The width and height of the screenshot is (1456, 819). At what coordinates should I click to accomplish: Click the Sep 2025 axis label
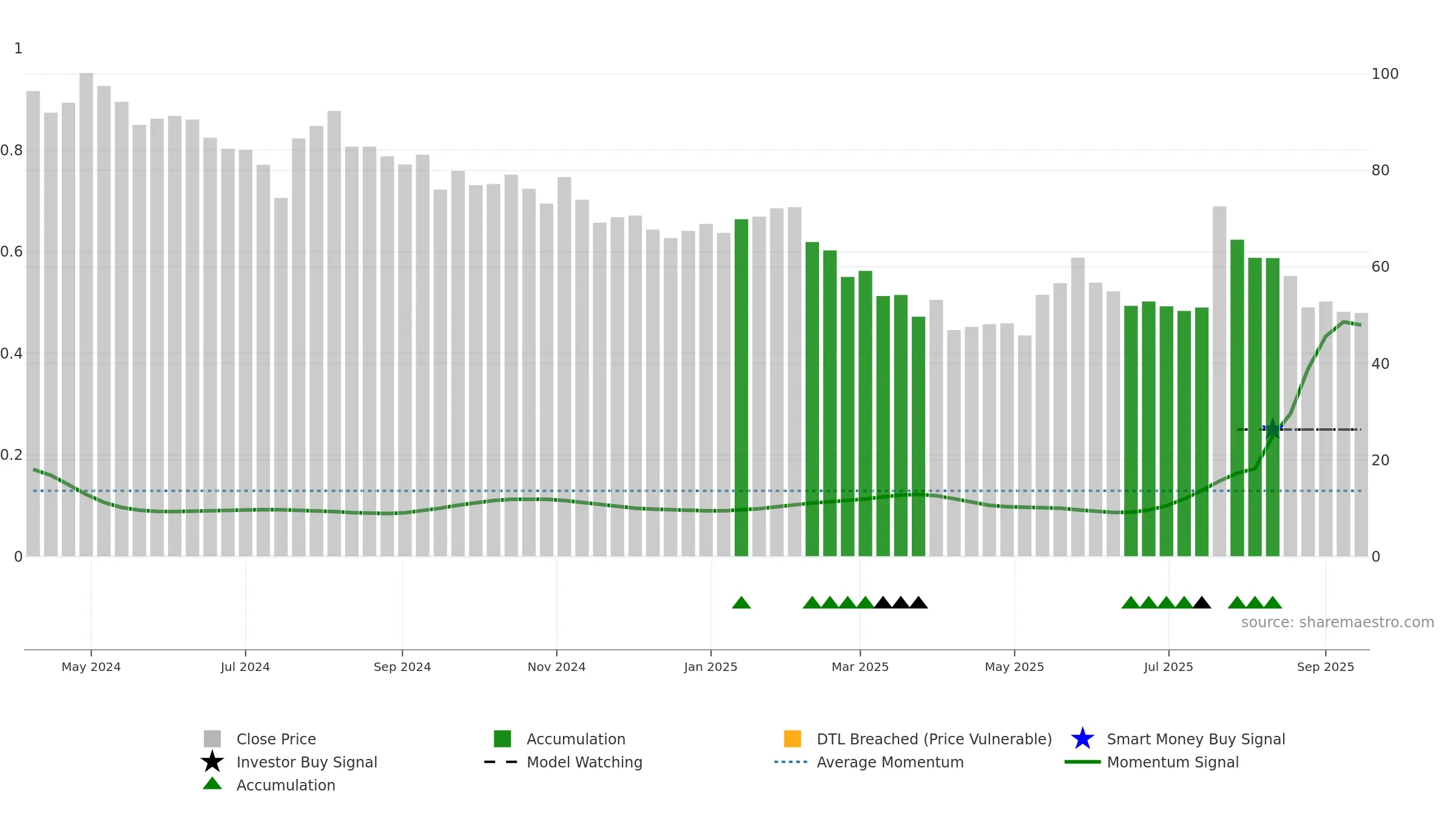pyautogui.click(x=1326, y=667)
